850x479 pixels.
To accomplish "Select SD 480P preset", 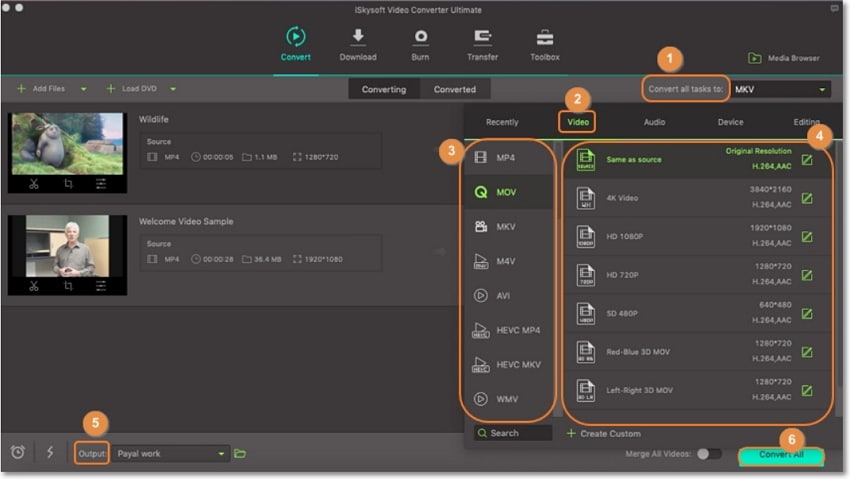I will (x=697, y=313).
